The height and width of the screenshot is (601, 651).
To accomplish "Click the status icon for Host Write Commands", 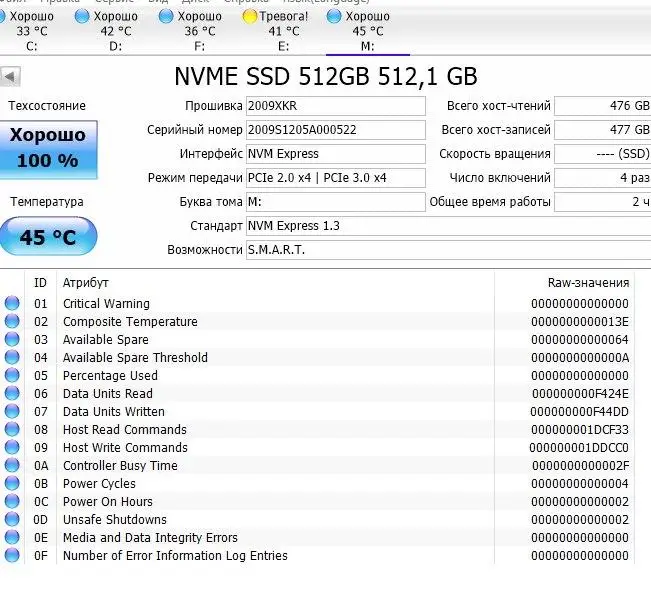I will (x=12, y=447).
